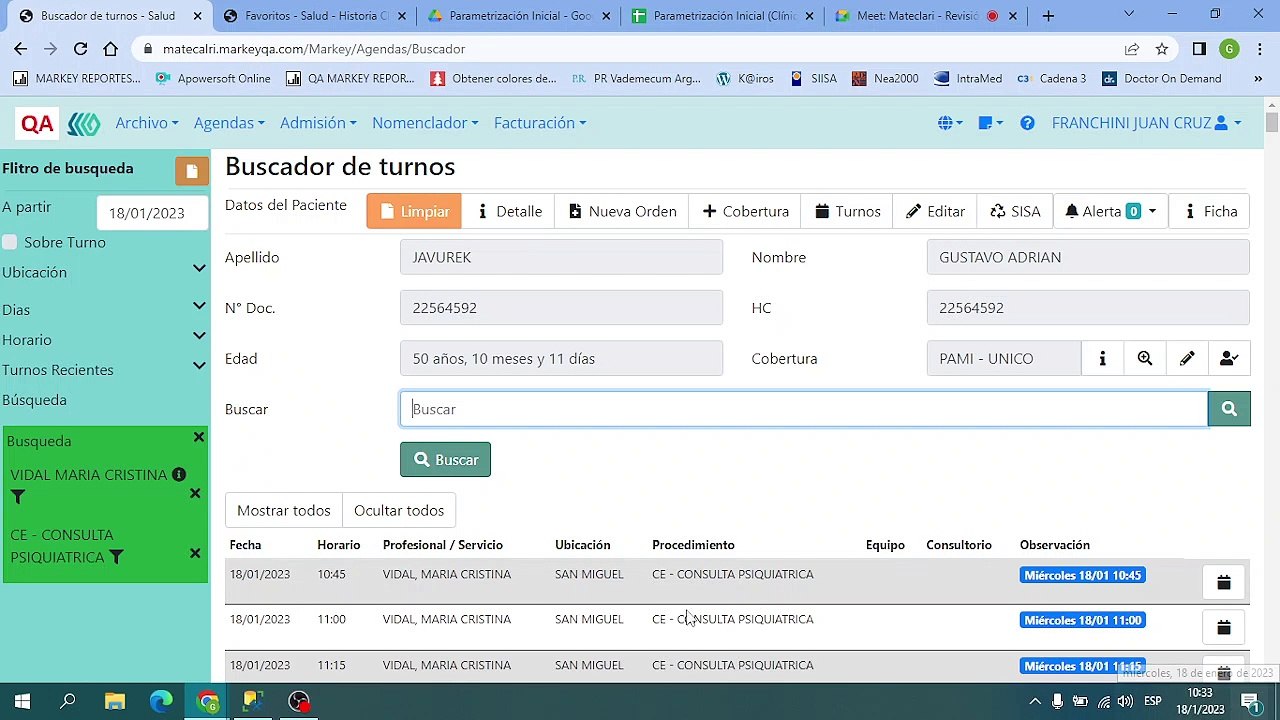Click Mostrar todos button
Screen dimensions: 1280x720
pyautogui.click(x=283, y=511)
